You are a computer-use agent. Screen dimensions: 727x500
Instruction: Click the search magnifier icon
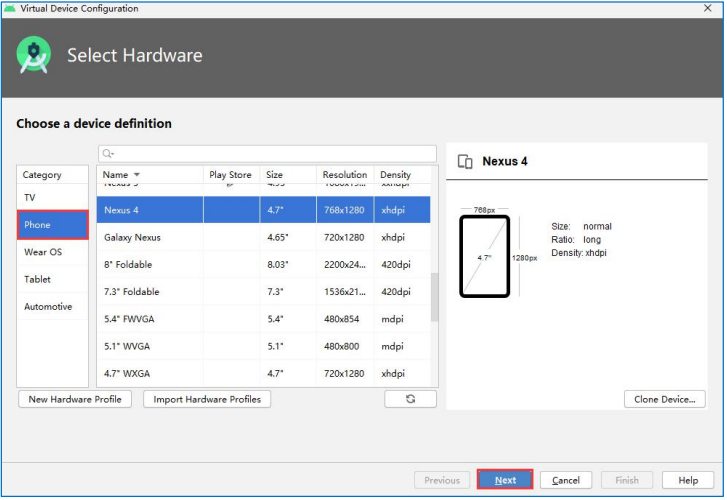tap(108, 154)
